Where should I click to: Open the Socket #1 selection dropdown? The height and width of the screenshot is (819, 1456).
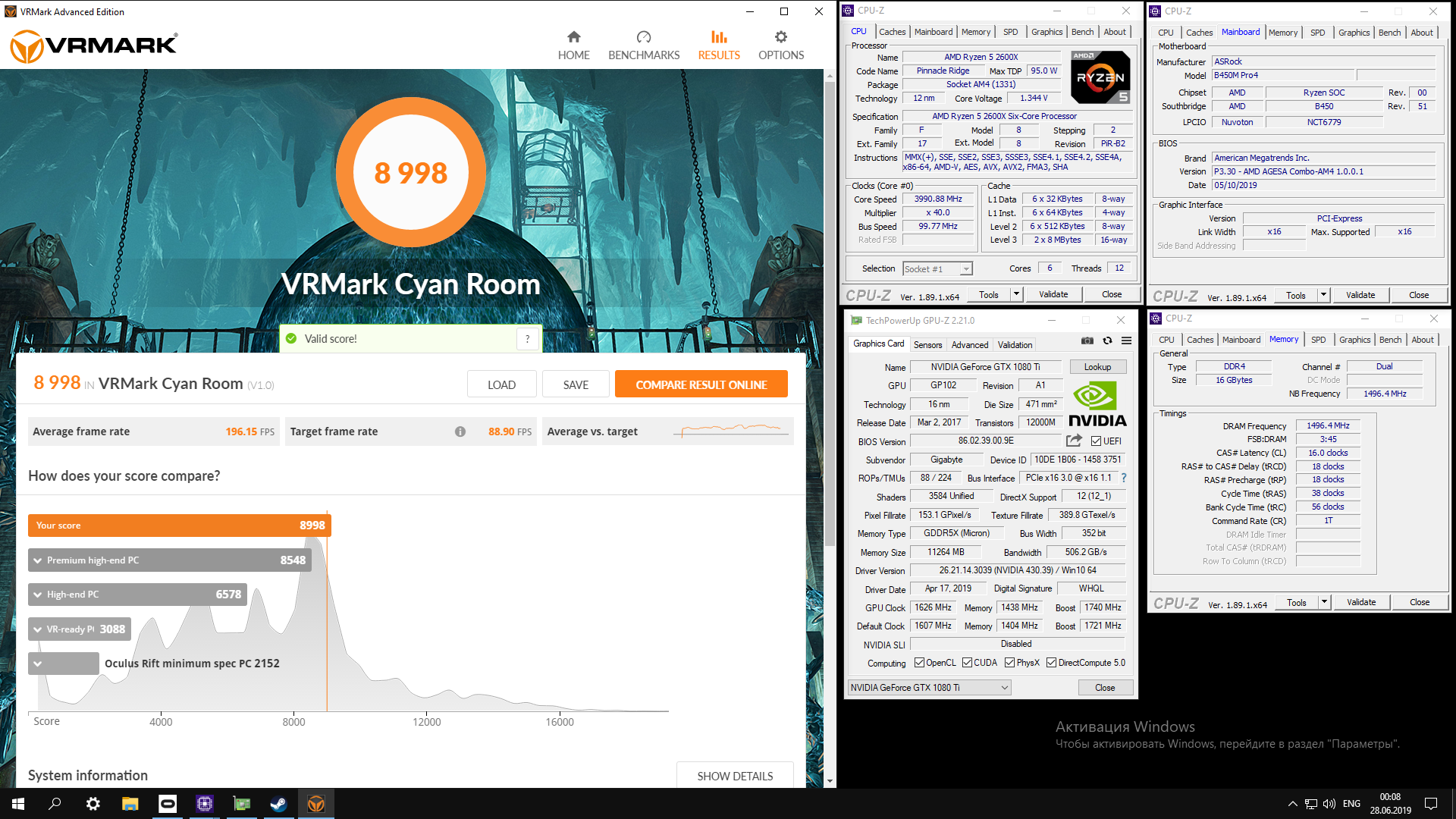(937, 269)
